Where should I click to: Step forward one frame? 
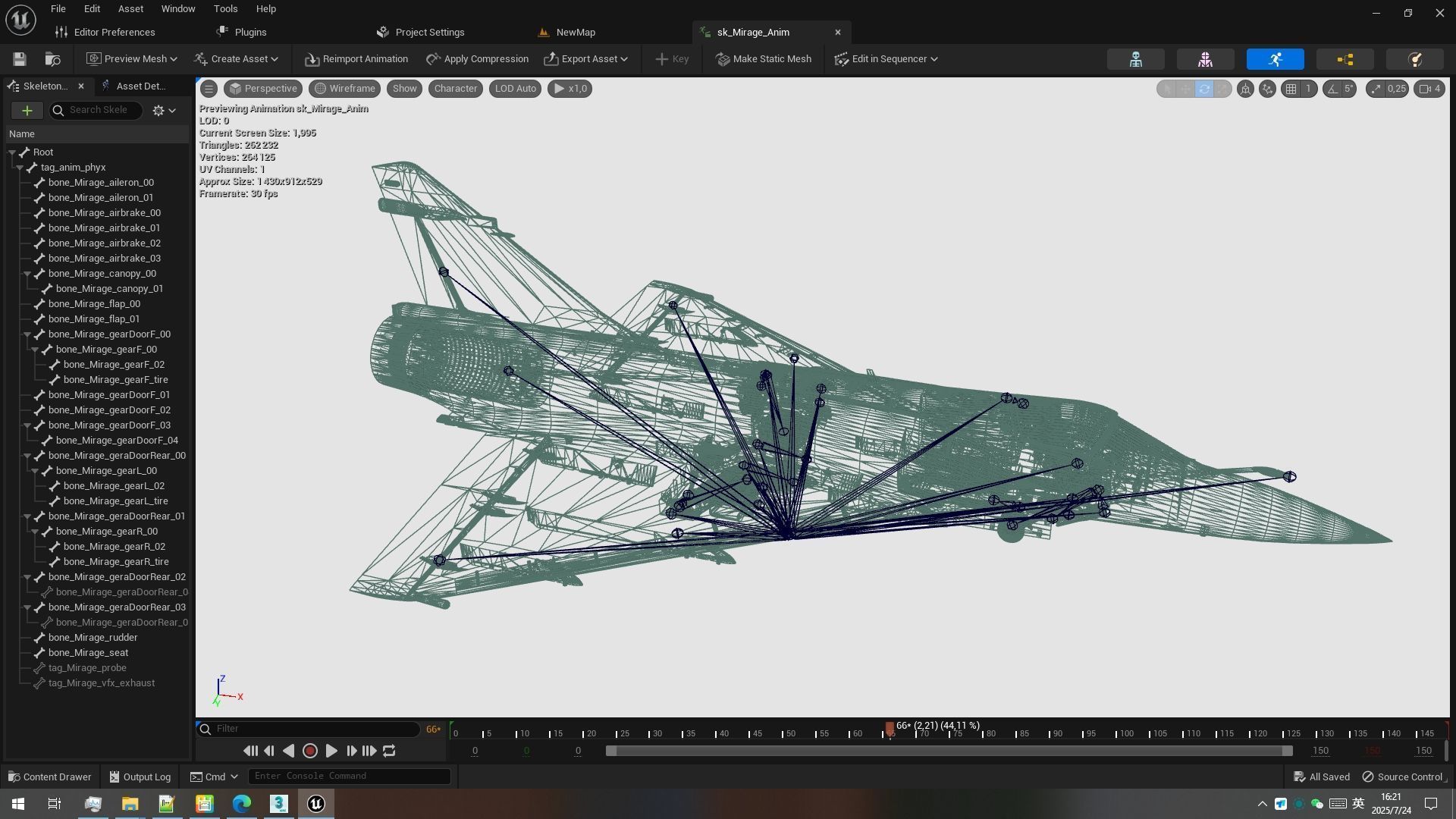pyautogui.click(x=351, y=751)
